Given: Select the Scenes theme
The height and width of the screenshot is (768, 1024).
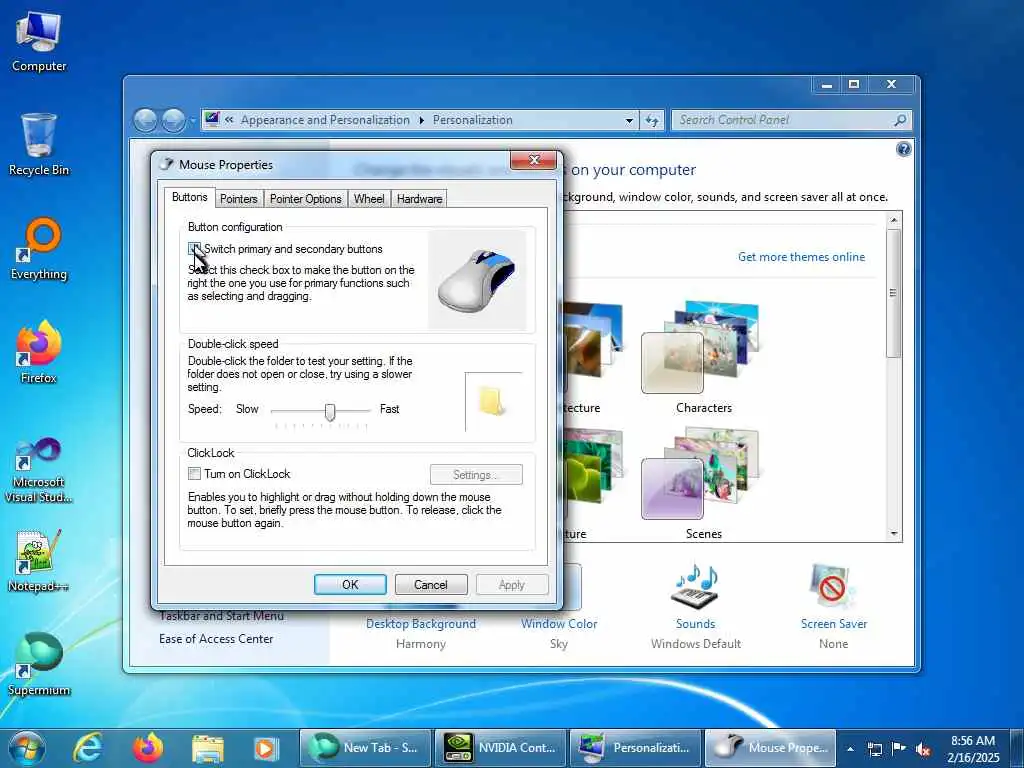Looking at the screenshot, I should [x=703, y=483].
